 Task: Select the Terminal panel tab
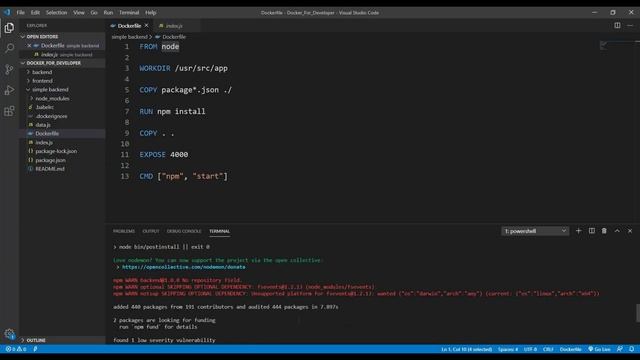point(220,231)
